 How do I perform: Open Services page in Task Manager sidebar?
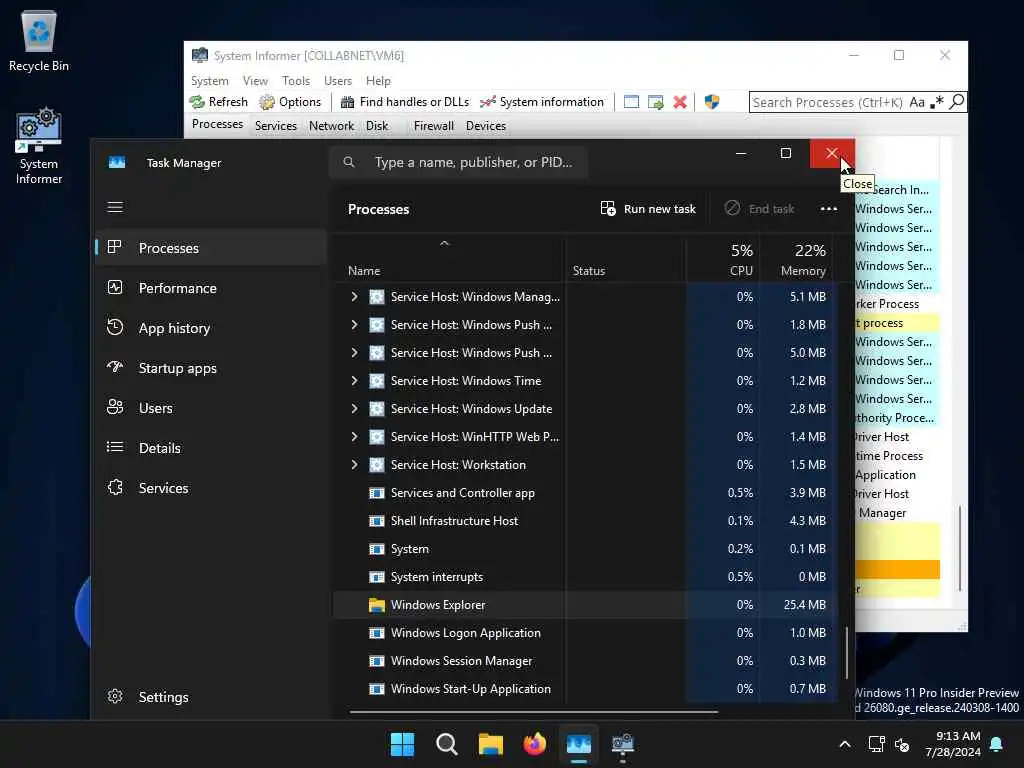pos(210,488)
